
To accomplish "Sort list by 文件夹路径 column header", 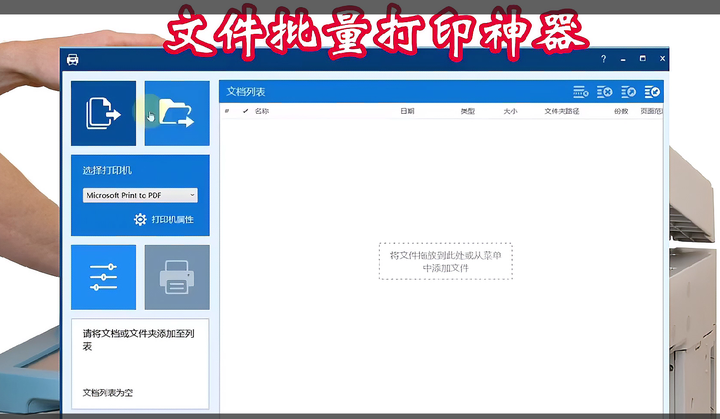I will coord(562,111).
